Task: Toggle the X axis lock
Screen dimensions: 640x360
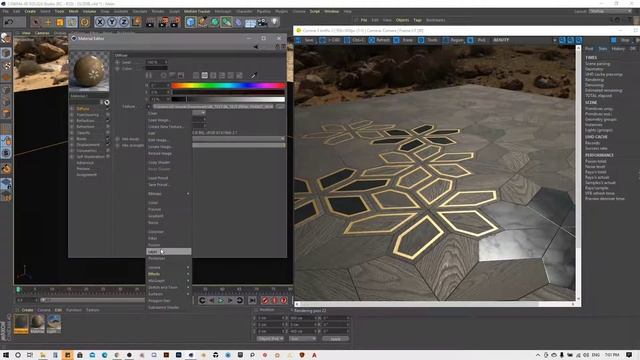Action: 100,22
